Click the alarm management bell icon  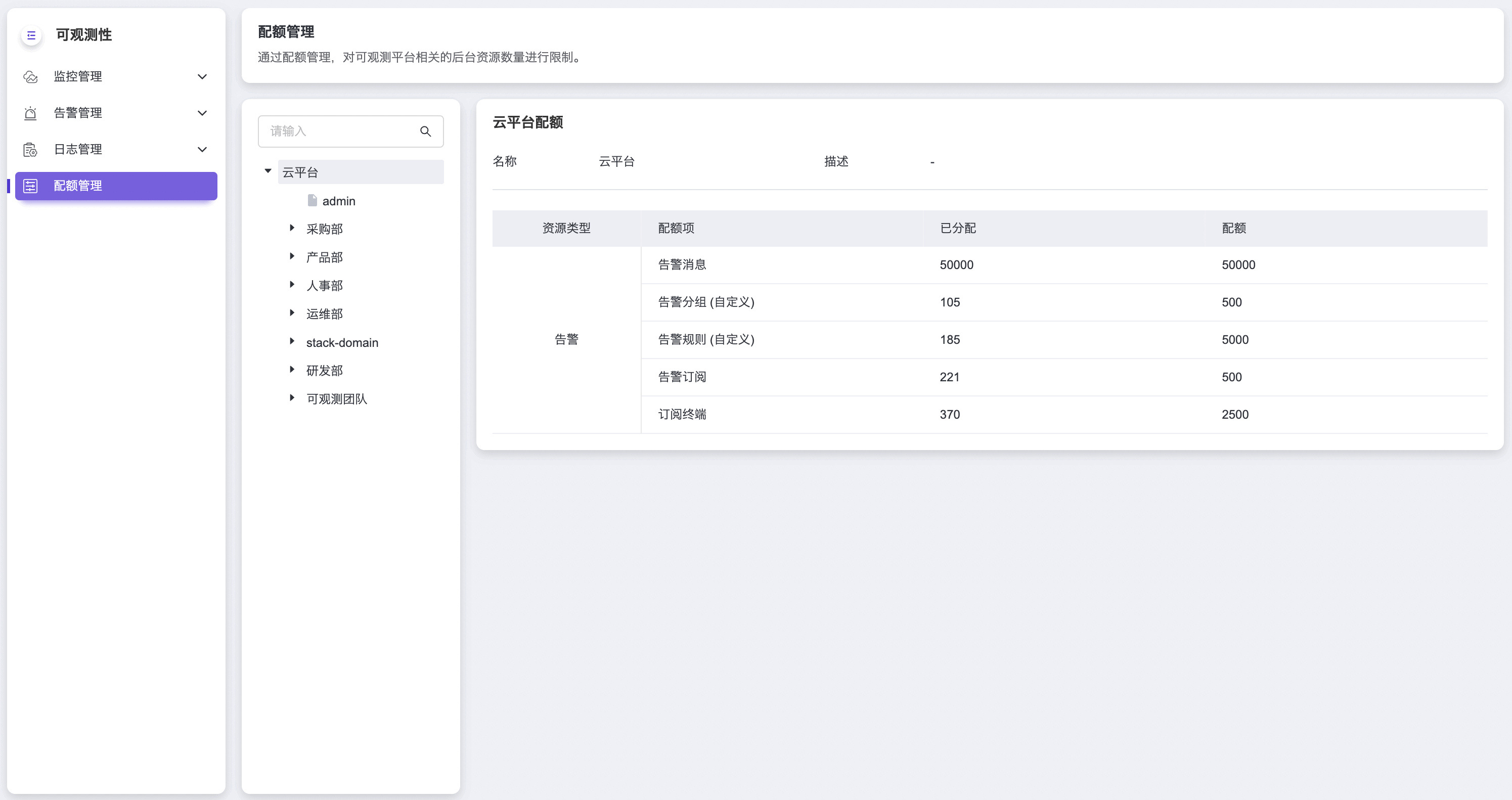pos(30,113)
